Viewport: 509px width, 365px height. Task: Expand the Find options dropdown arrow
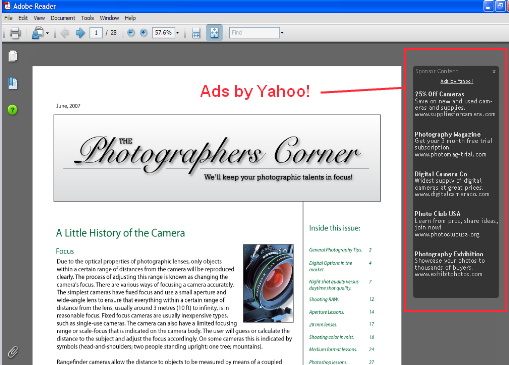282,33
